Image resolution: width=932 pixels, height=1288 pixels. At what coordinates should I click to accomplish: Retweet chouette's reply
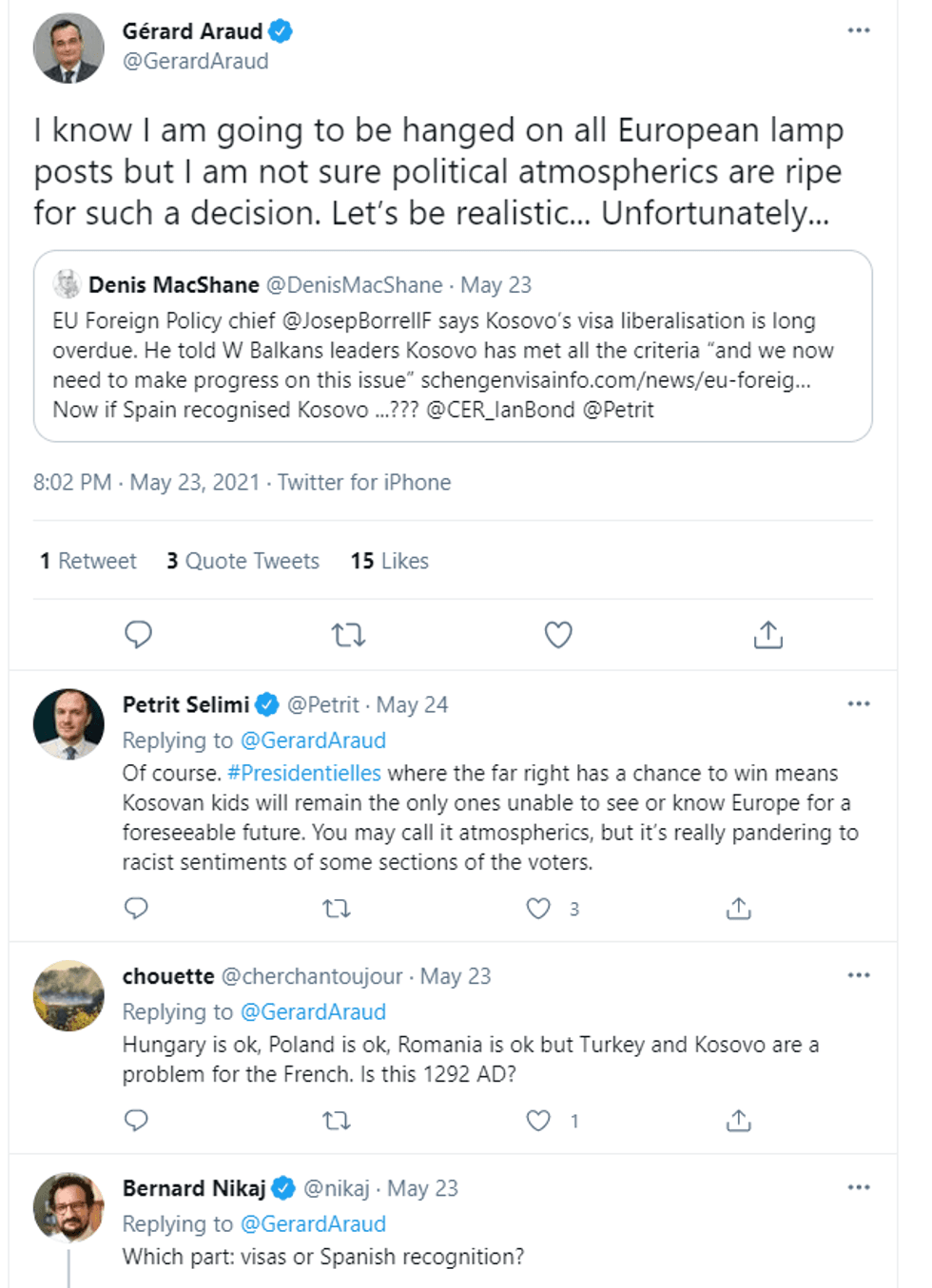click(x=337, y=1121)
